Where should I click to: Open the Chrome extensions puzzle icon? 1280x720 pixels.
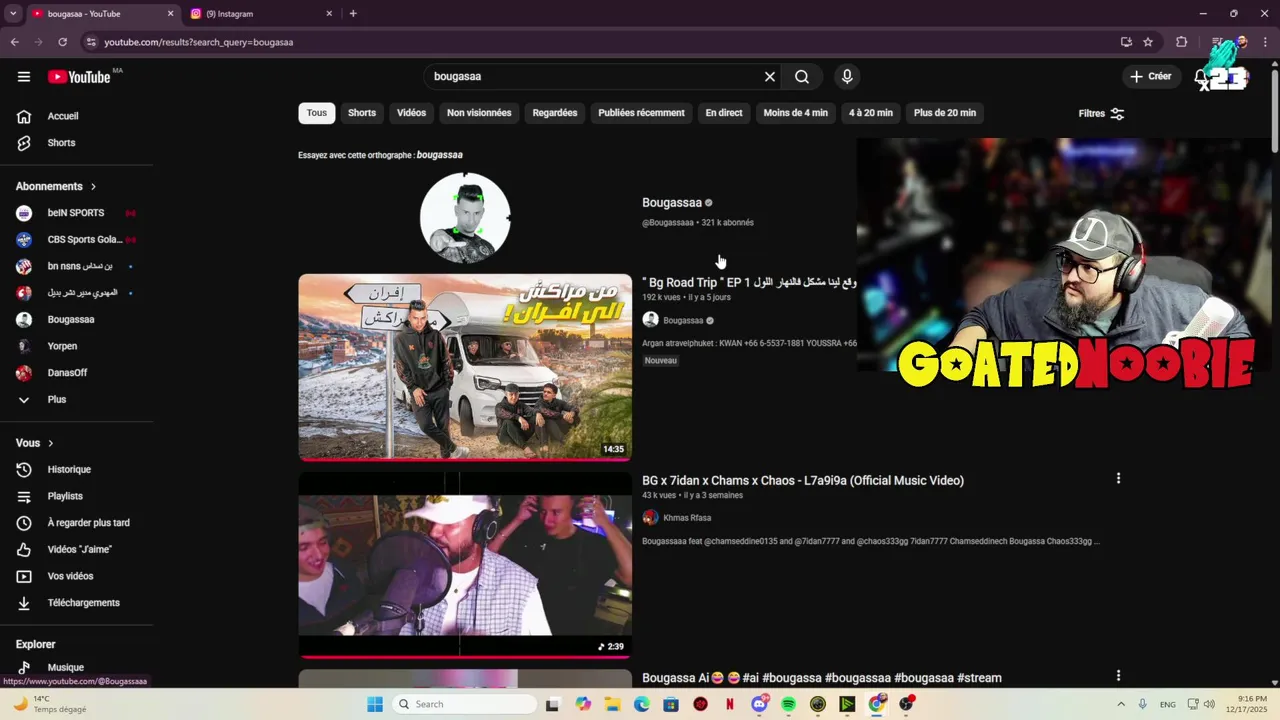click(1181, 42)
